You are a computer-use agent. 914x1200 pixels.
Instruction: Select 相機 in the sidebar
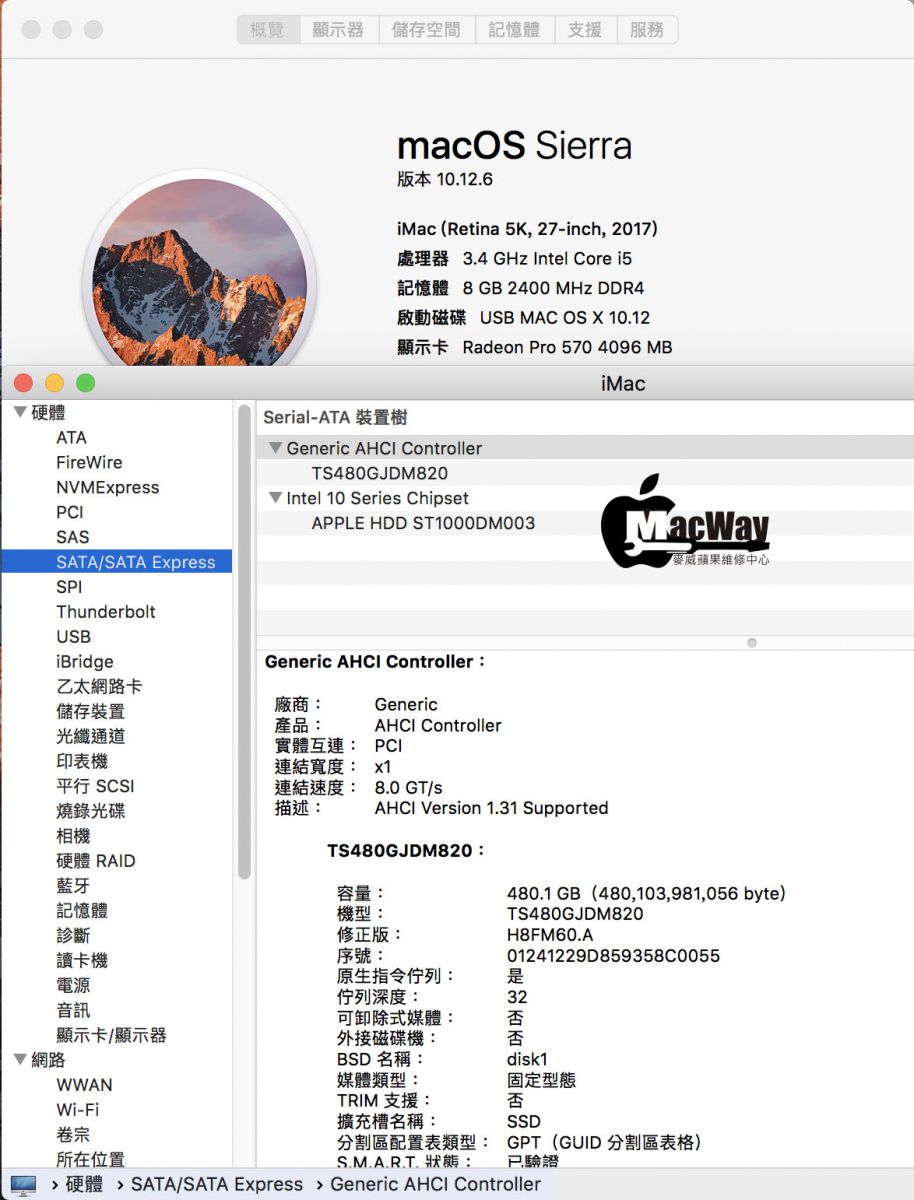(x=73, y=836)
